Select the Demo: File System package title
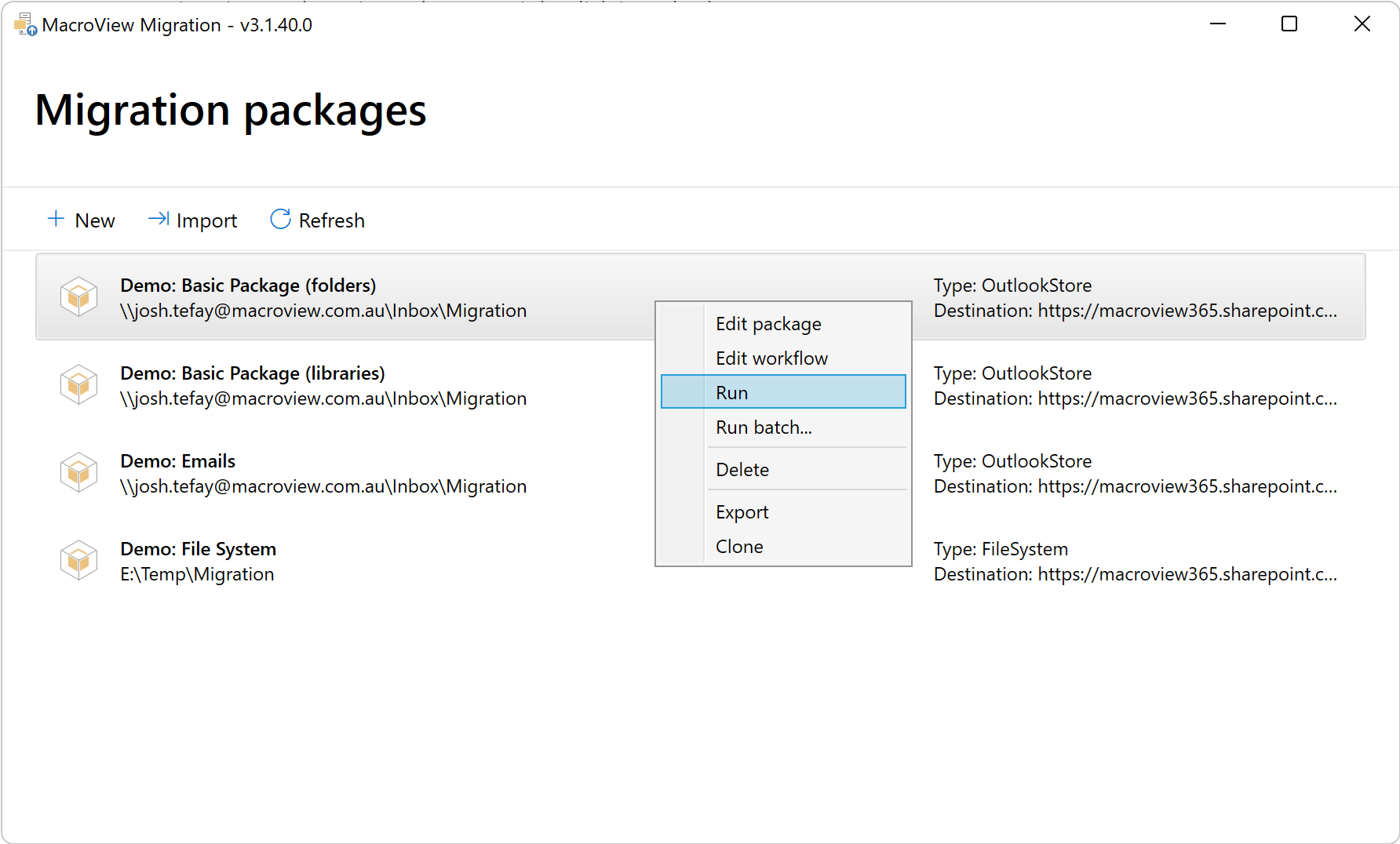 point(199,549)
